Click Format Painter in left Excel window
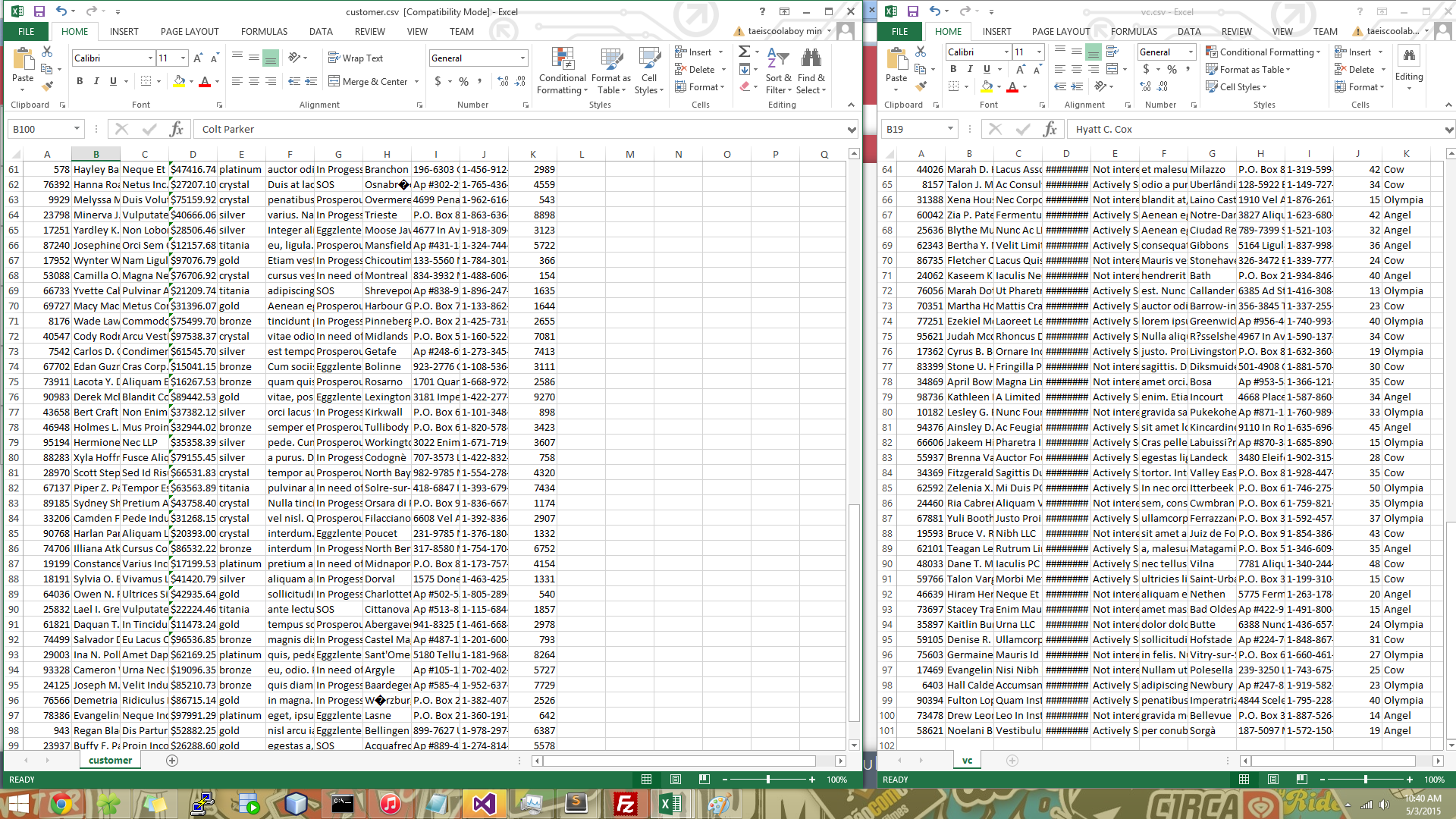 tap(47, 86)
